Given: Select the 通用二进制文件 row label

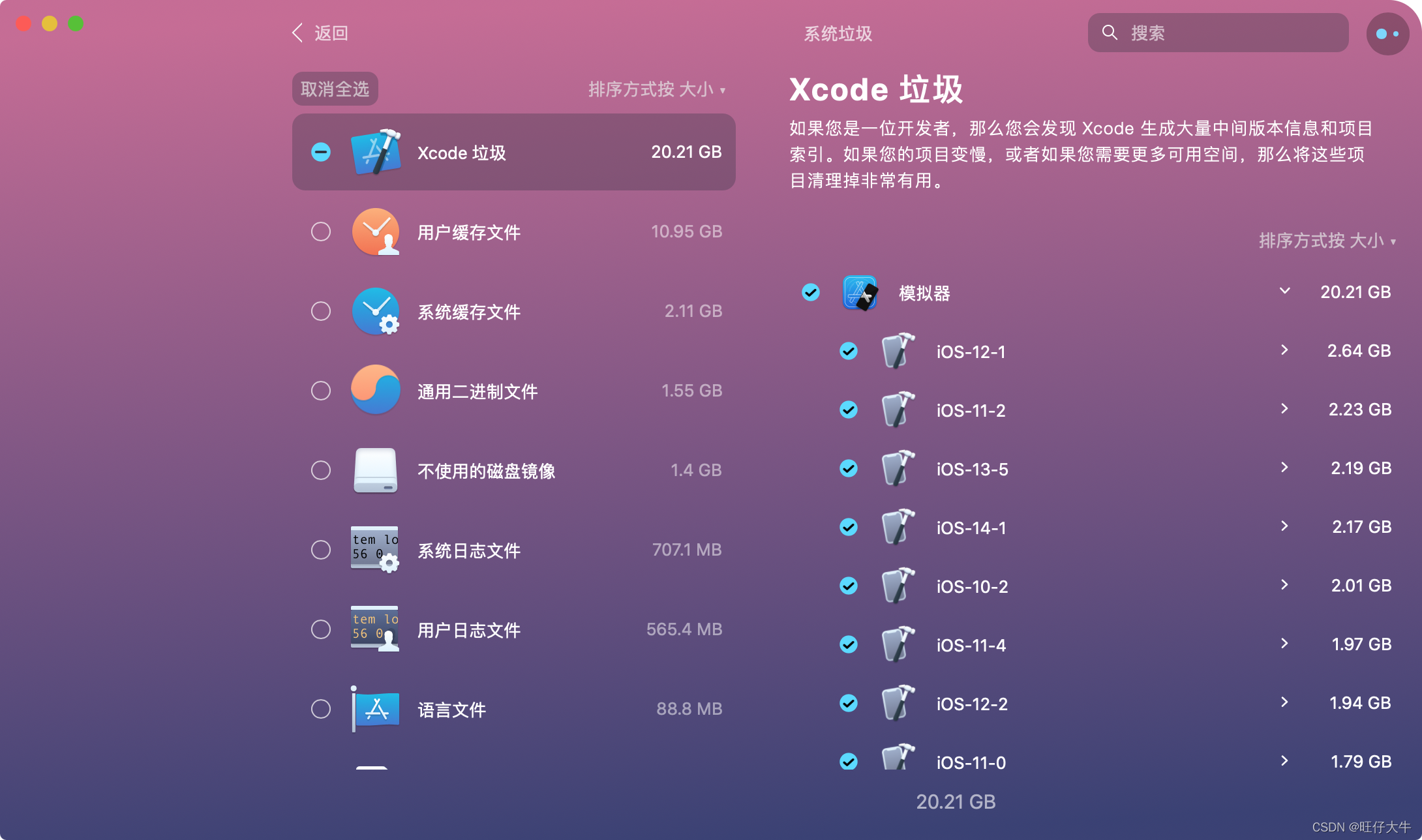Looking at the screenshot, I should click(x=477, y=391).
